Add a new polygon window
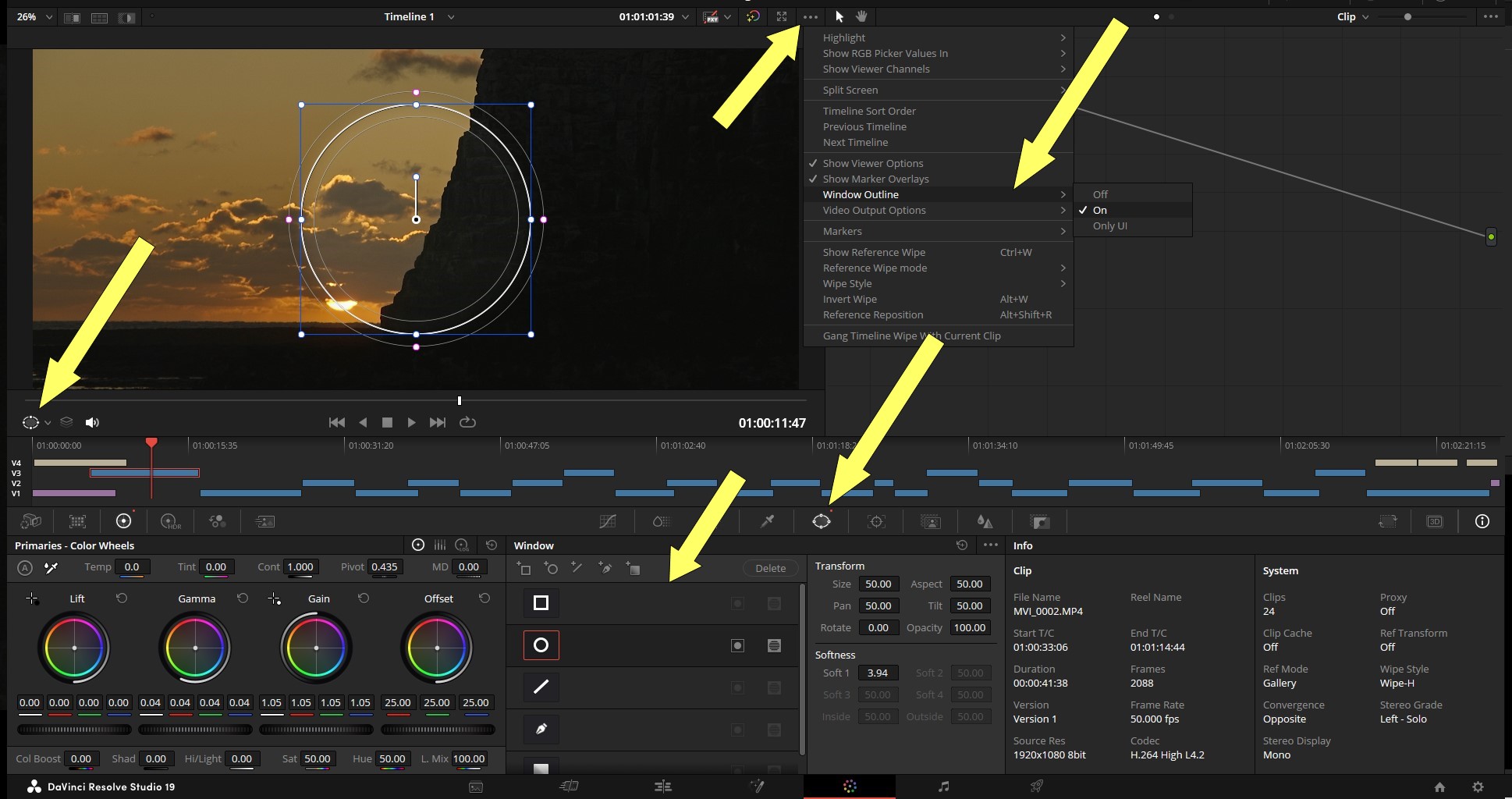The image size is (1512, 799). (x=577, y=568)
